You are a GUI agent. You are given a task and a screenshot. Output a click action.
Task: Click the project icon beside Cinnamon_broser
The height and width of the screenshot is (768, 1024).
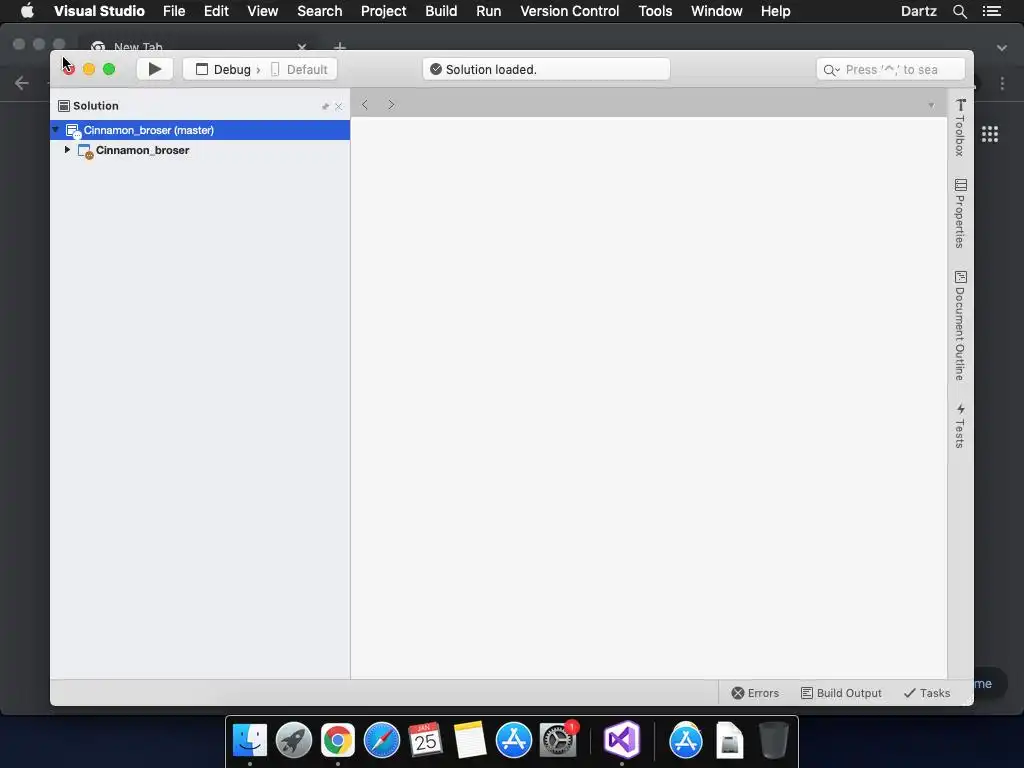(x=86, y=151)
